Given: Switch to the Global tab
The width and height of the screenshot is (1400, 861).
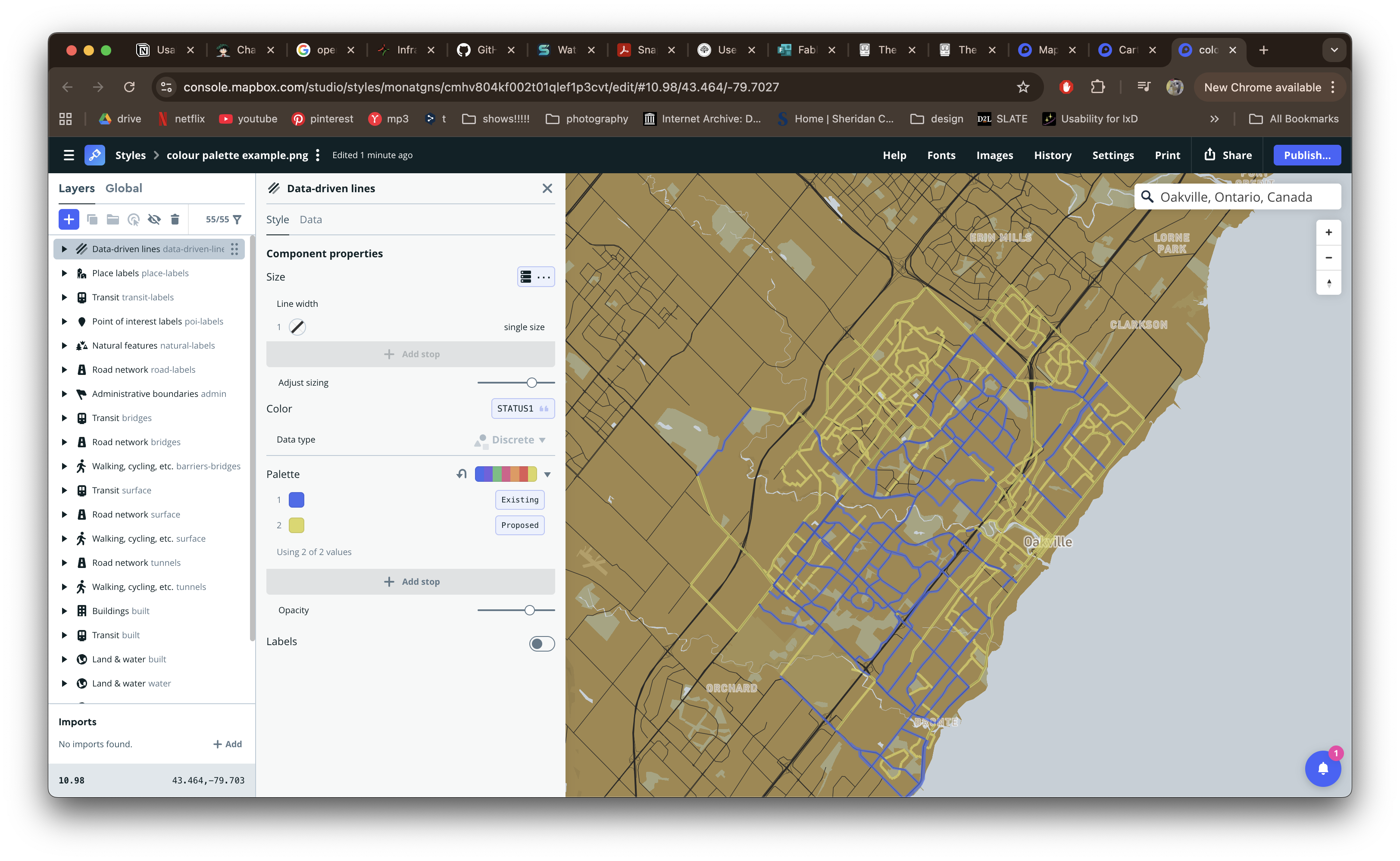Looking at the screenshot, I should 124,188.
